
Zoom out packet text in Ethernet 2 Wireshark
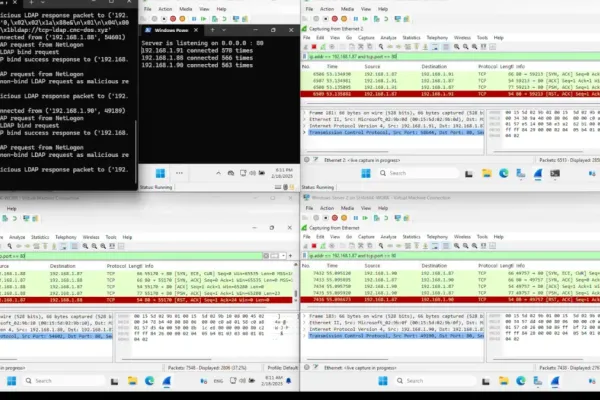point(466,47)
